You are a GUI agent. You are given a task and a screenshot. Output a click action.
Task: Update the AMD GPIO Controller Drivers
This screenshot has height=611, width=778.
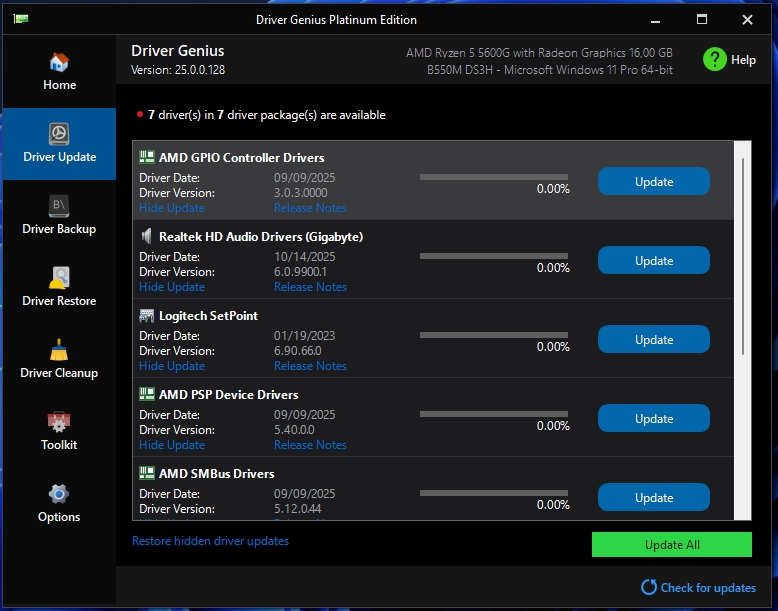pyautogui.click(x=653, y=182)
